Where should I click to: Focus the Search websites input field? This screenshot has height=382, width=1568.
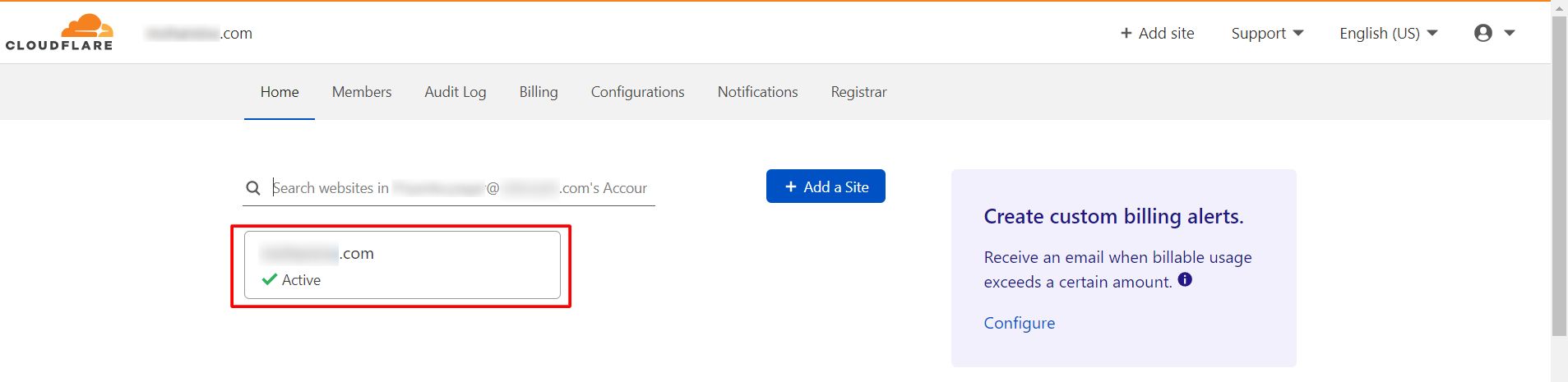point(460,188)
